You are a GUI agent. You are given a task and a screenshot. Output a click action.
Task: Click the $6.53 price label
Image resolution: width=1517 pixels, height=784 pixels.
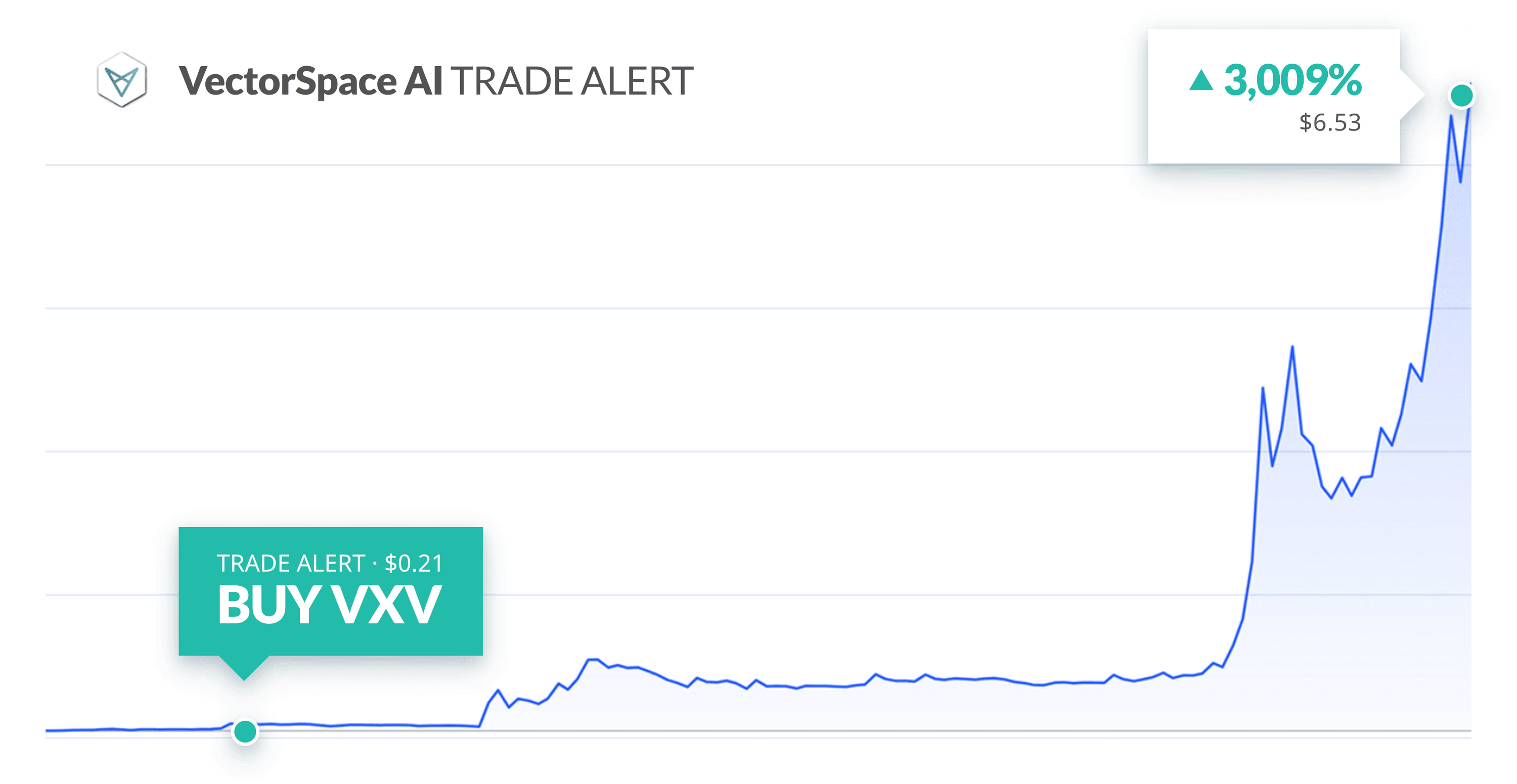(1330, 122)
